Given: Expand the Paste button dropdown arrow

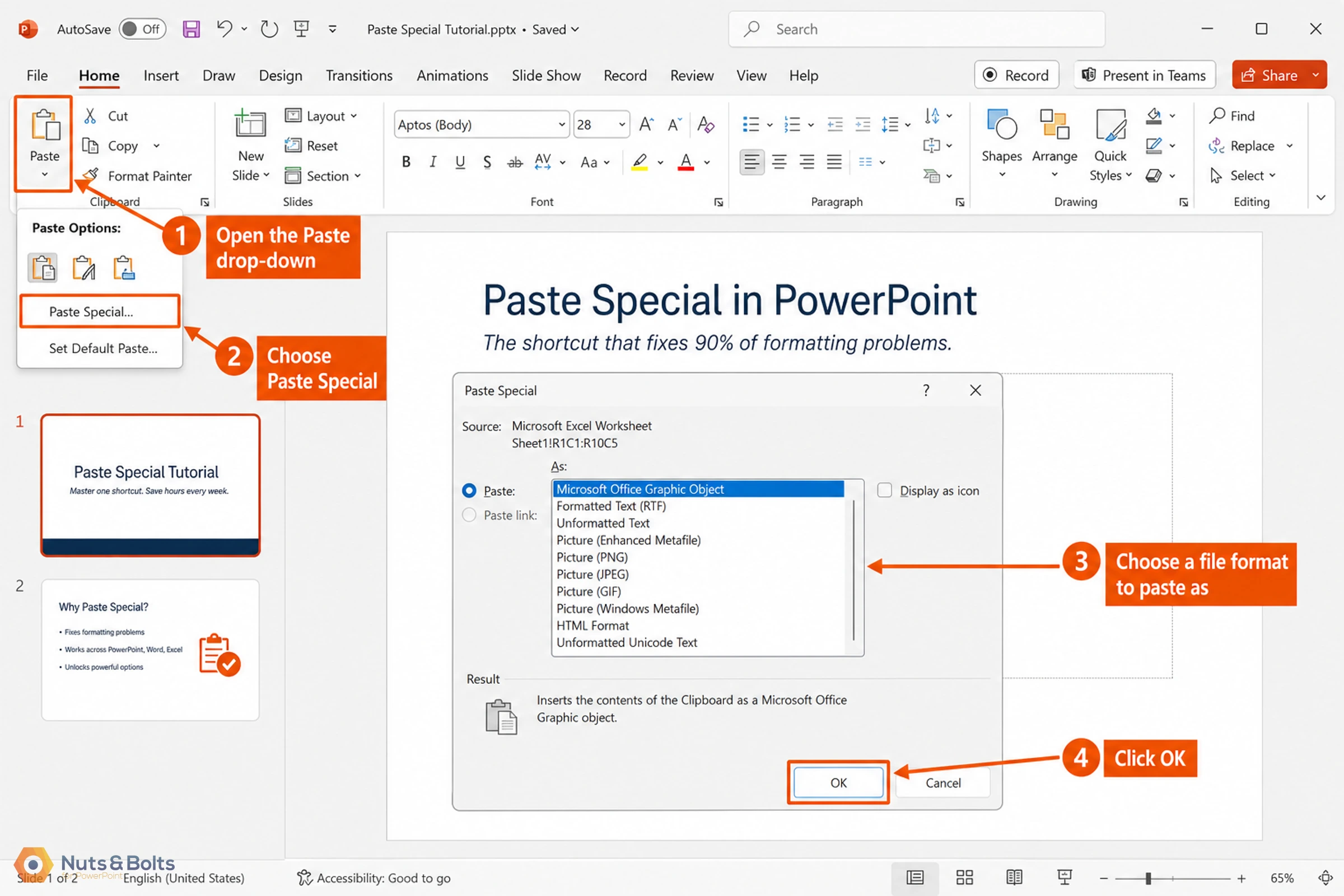Looking at the screenshot, I should point(45,175).
